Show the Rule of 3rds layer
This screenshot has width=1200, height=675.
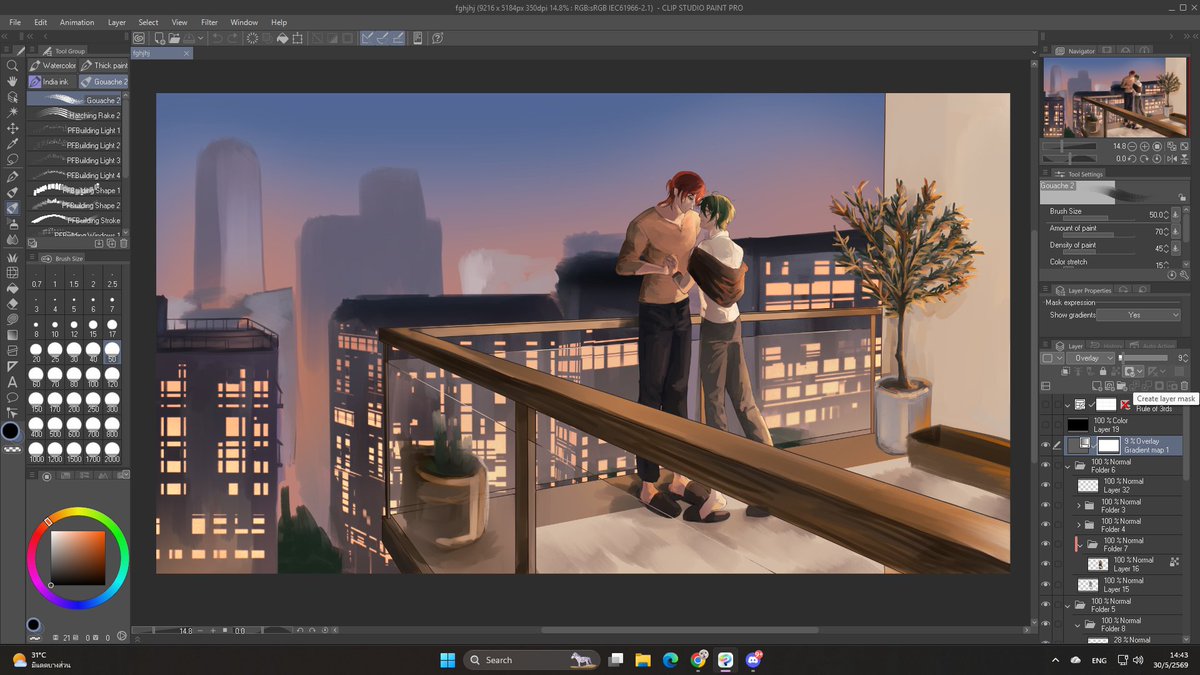coord(1046,405)
